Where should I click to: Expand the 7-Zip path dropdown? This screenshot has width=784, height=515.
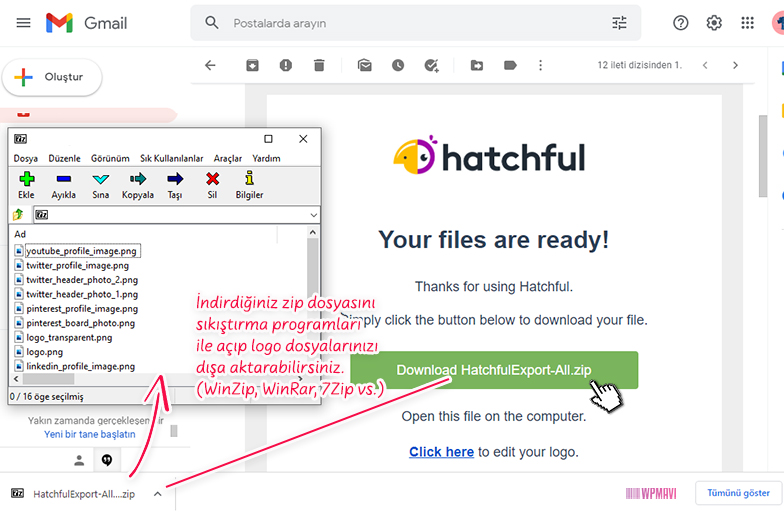pos(314,215)
